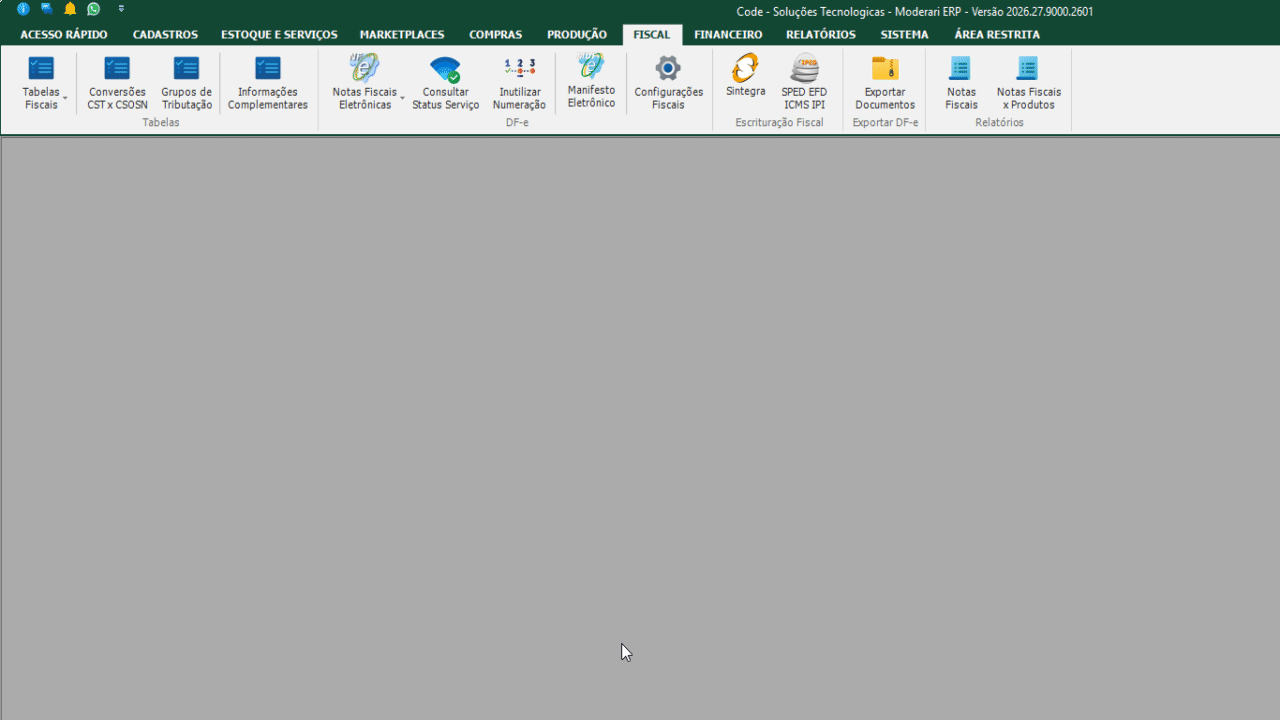The image size is (1280, 720).
Task: Open quick access toolbar customize arrow
Action: 121,9
